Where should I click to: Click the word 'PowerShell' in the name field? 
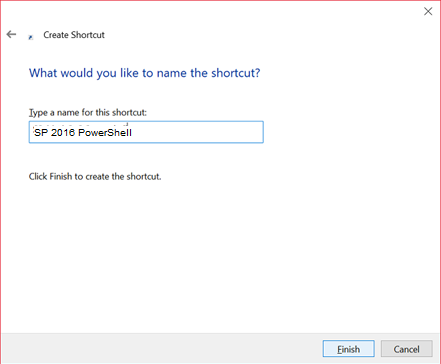105,133
